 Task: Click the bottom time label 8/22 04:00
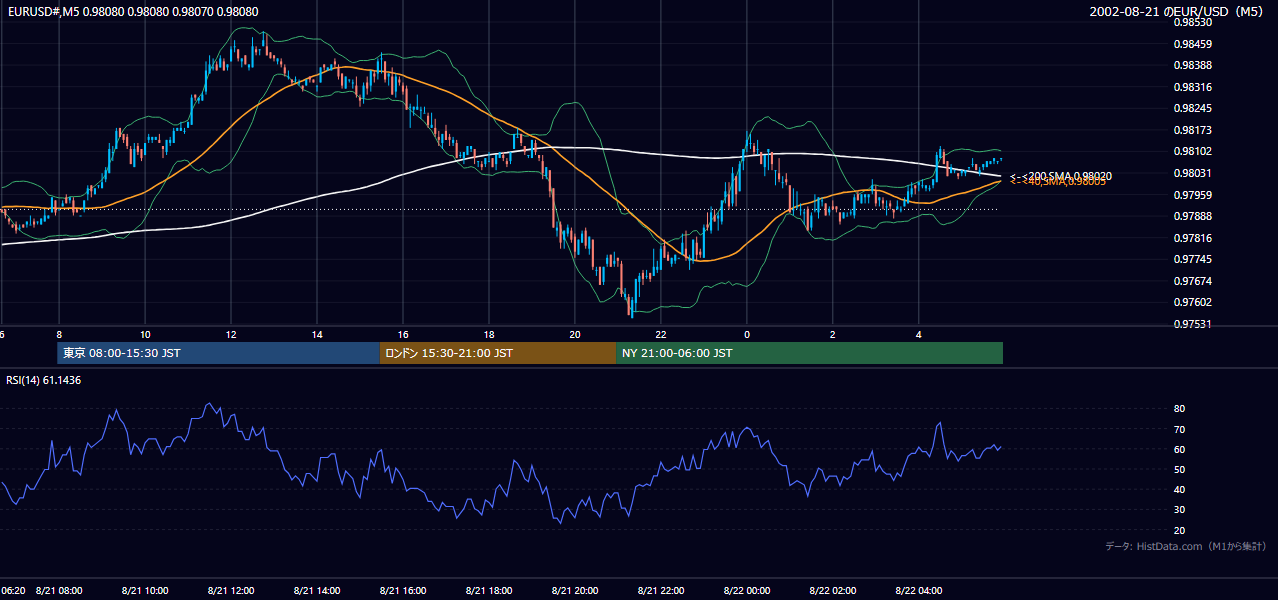point(919,591)
